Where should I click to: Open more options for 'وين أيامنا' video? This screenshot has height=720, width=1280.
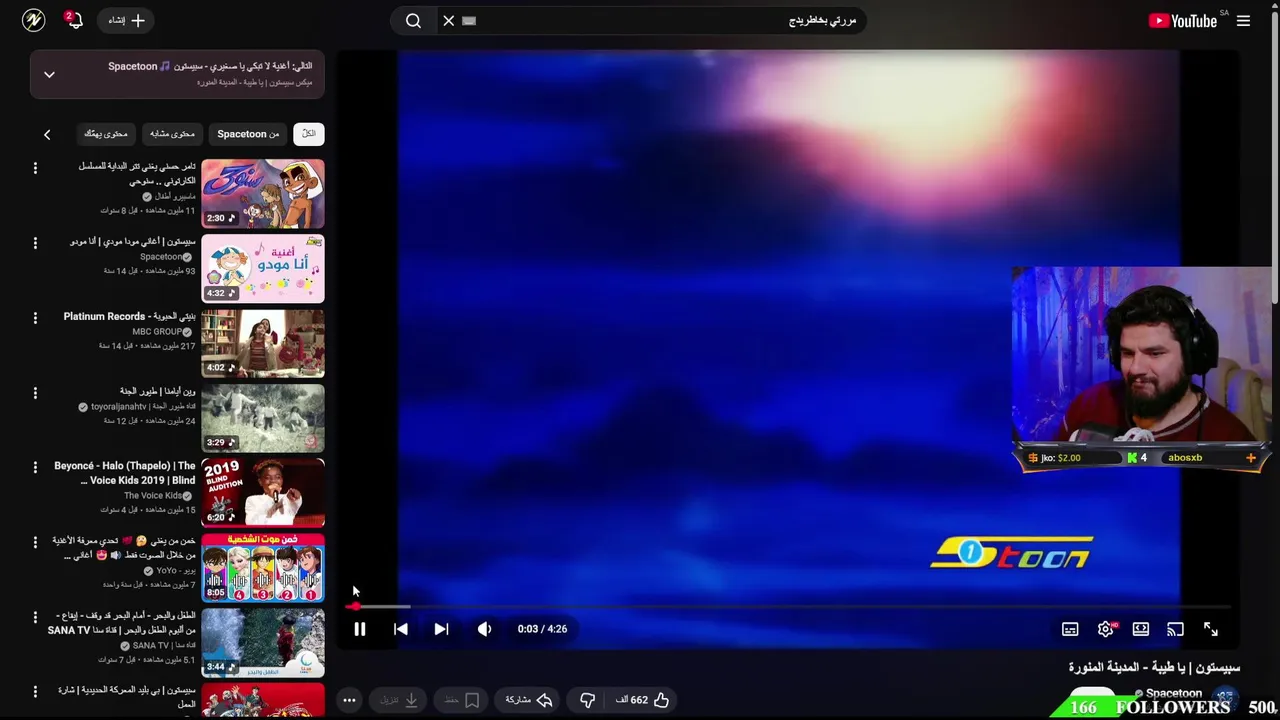click(35, 393)
